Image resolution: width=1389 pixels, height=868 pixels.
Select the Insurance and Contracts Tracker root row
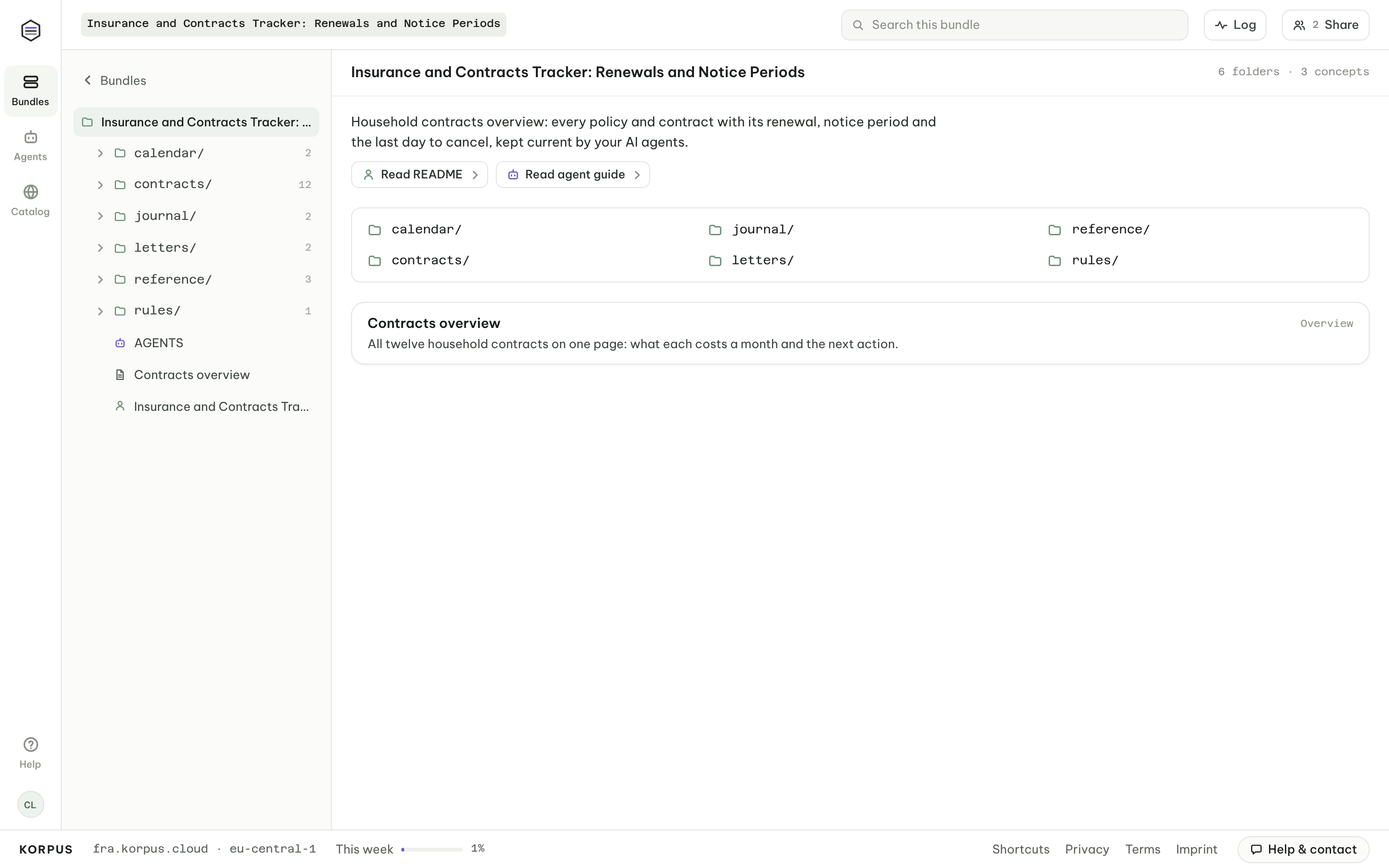[196, 122]
